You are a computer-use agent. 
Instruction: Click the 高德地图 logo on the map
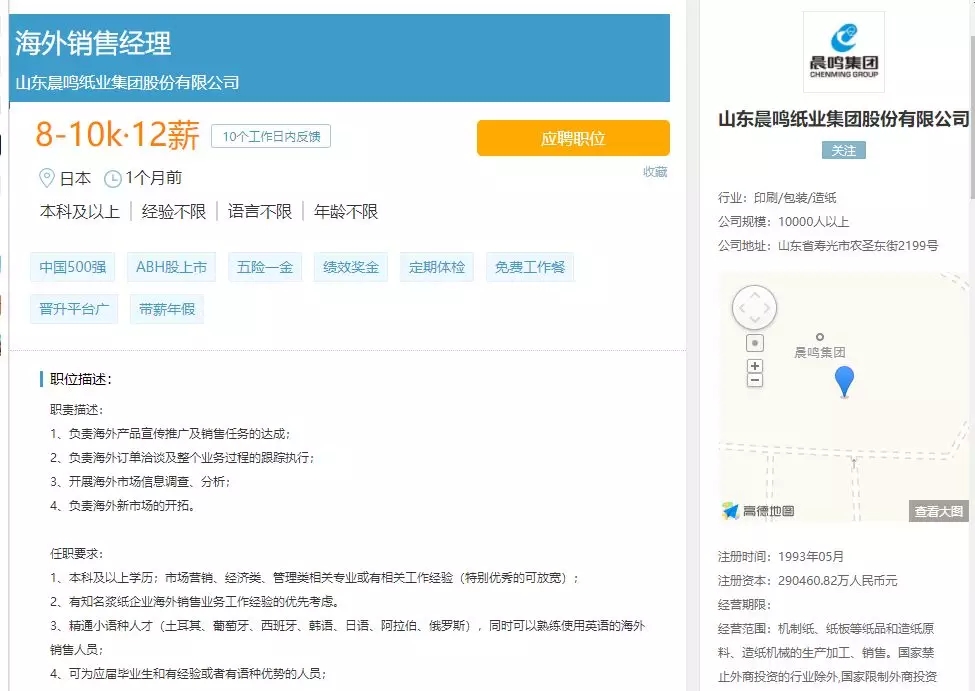(x=758, y=511)
